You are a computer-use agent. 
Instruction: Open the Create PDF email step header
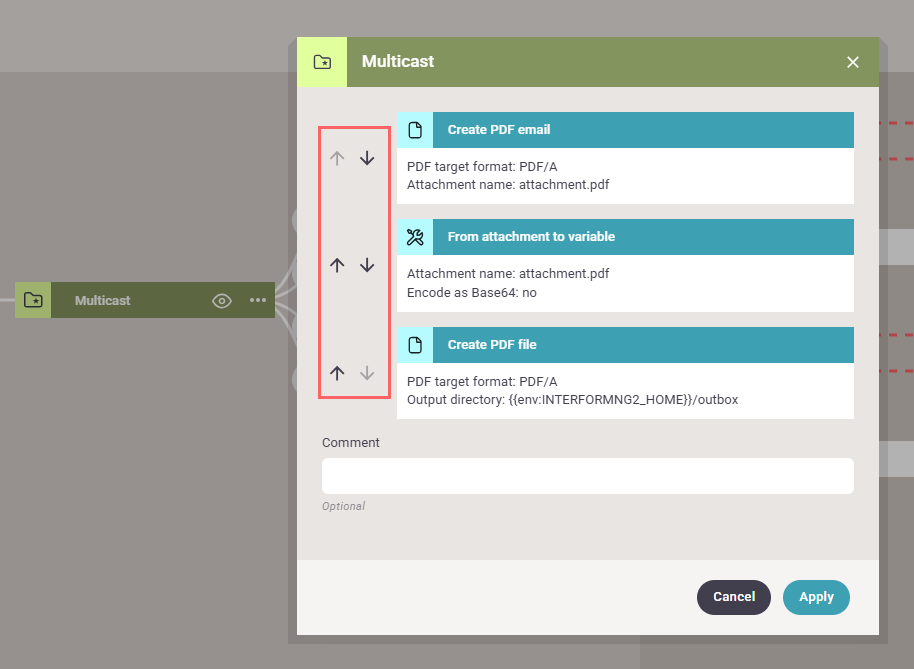(642, 130)
